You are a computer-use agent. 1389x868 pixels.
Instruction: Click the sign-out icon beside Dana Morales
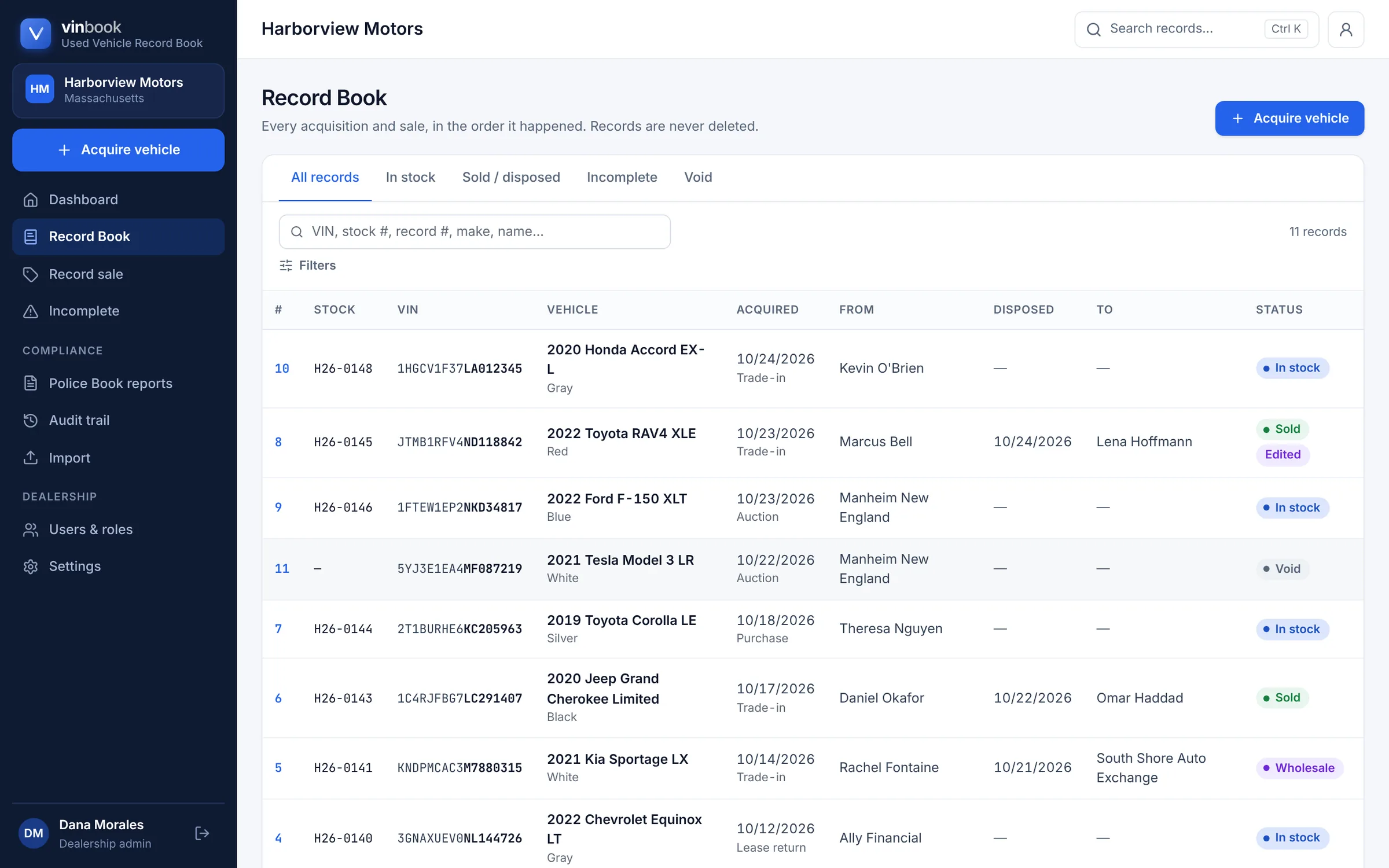tap(202, 833)
